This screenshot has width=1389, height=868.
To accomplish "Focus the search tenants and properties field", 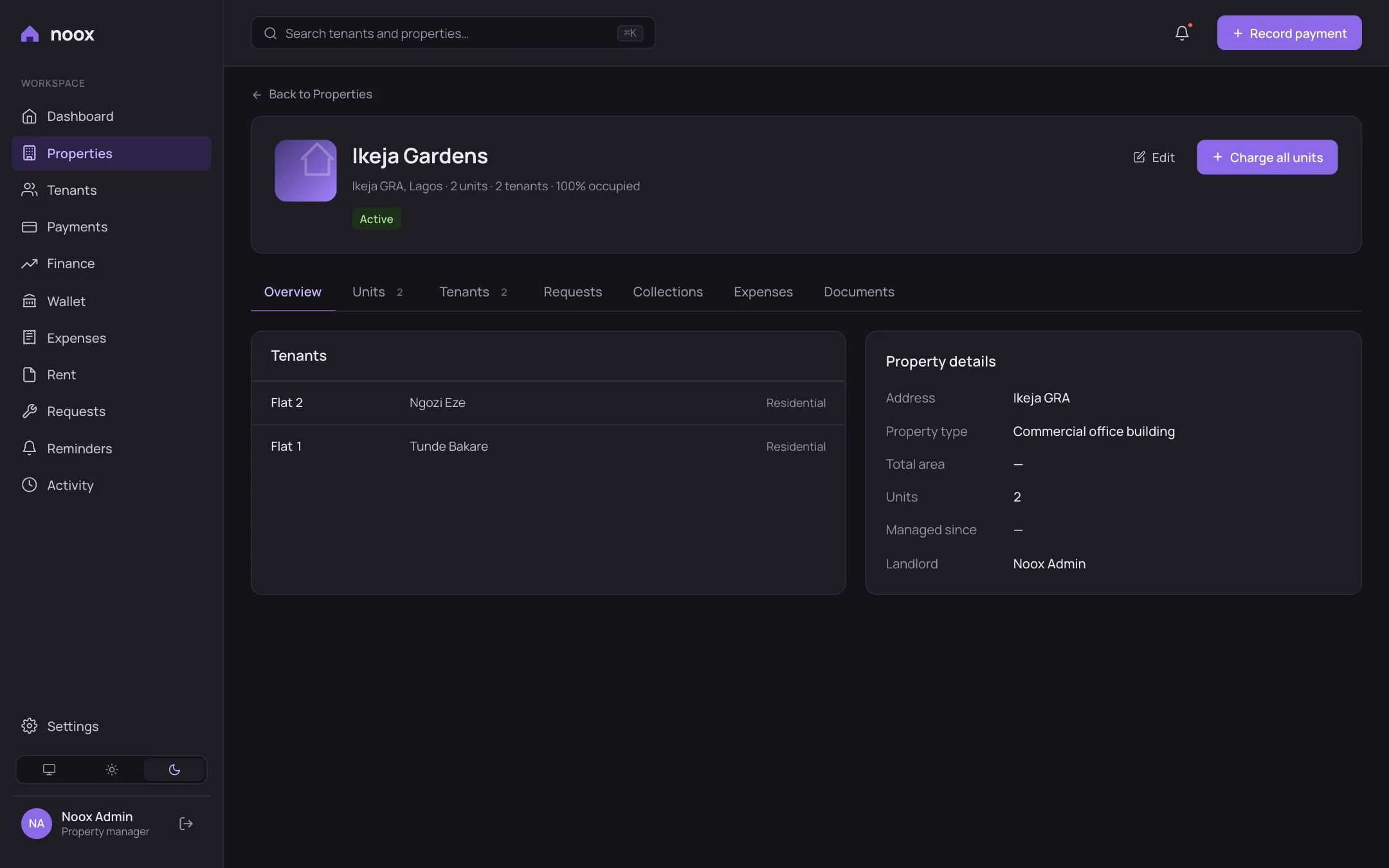I will [x=453, y=33].
